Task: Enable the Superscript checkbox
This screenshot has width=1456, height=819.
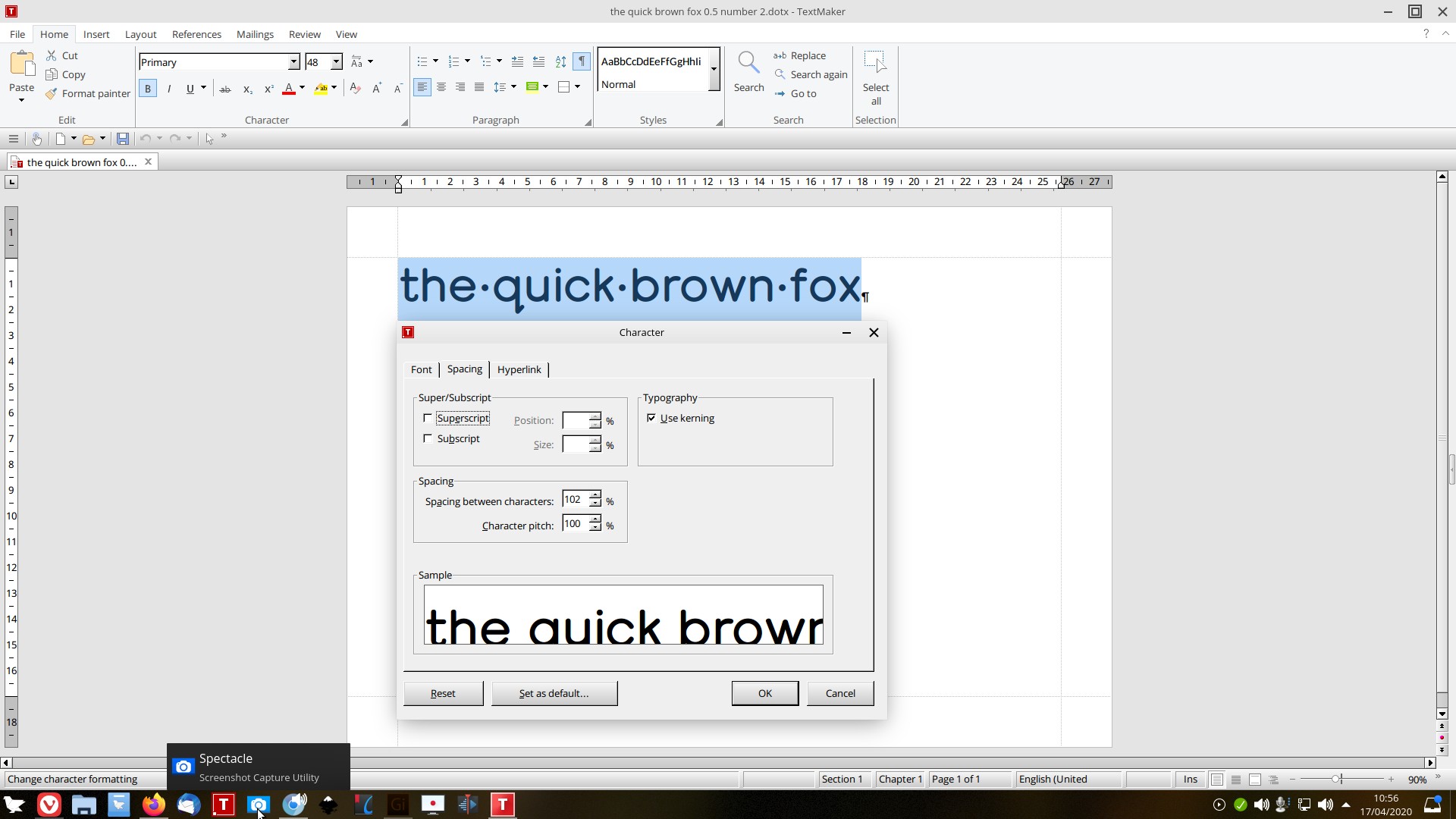Action: pos(428,419)
